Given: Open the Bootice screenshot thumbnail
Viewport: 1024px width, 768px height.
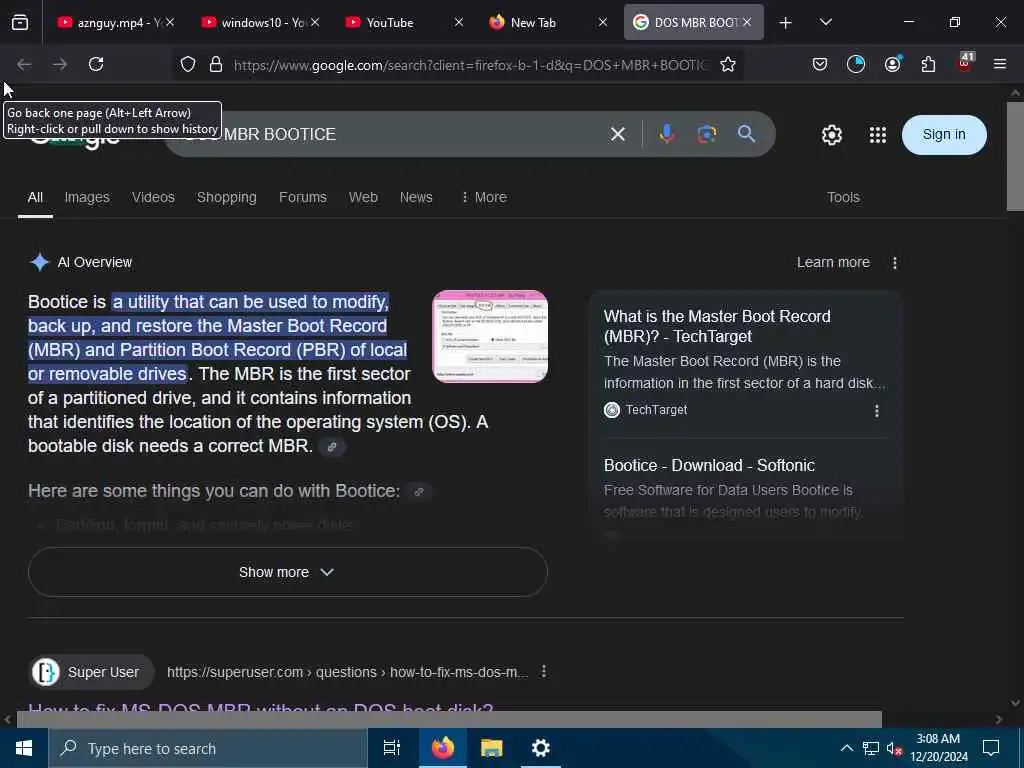Looking at the screenshot, I should point(490,336).
